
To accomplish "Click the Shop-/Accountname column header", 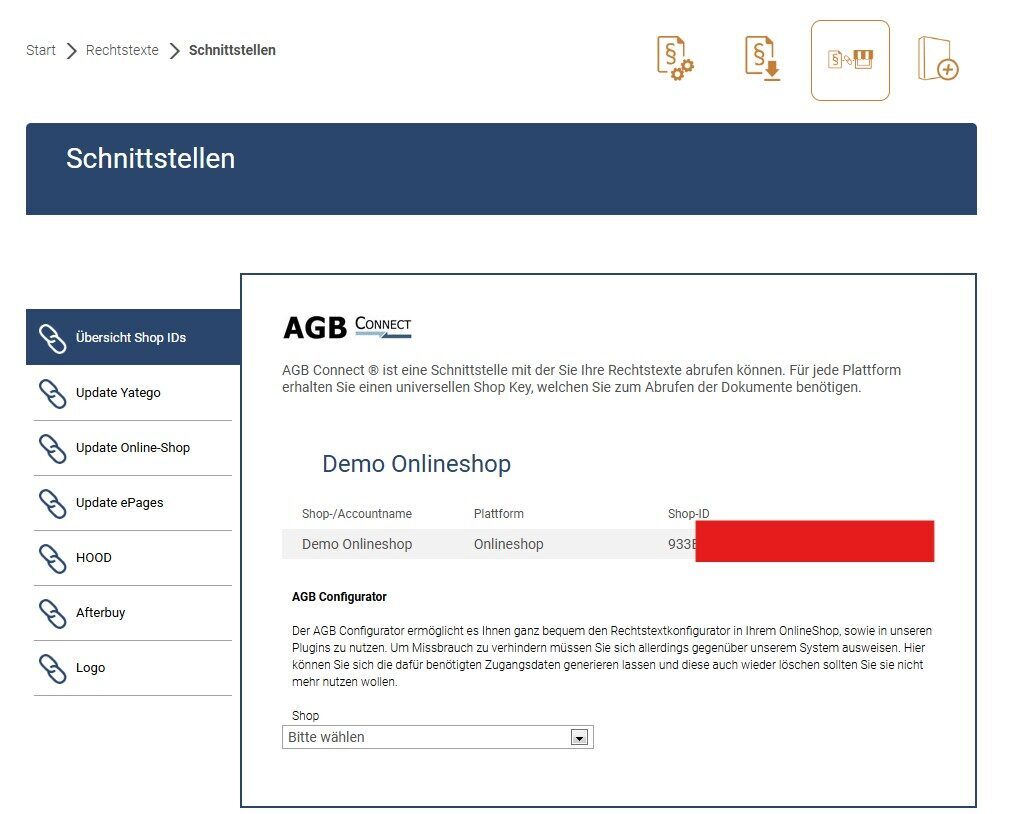I will (357, 514).
